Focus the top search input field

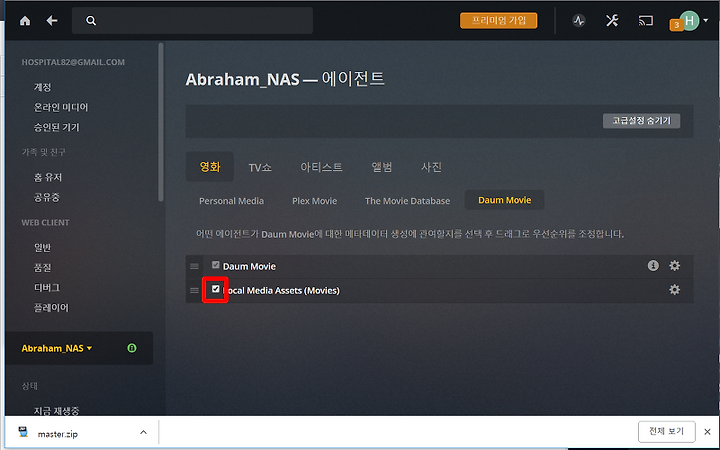point(192,21)
